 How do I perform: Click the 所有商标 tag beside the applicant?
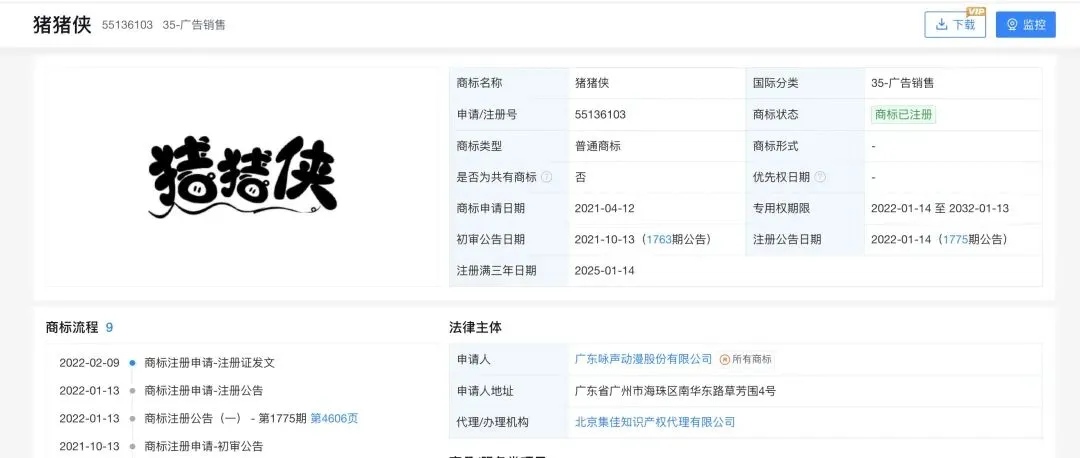[746, 359]
